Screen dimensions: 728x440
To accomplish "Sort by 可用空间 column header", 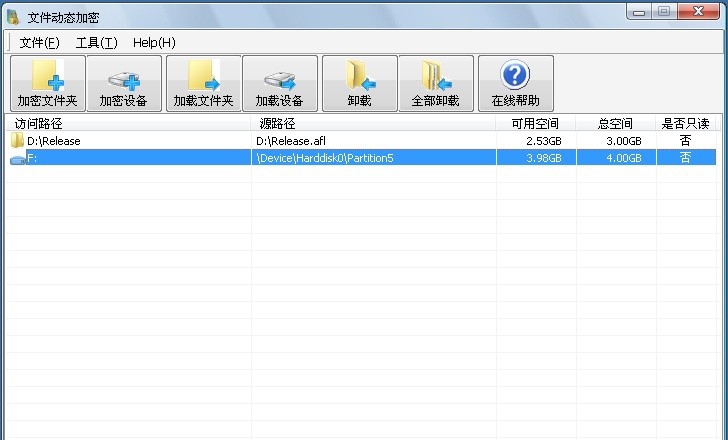I will click(x=535, y=123).
